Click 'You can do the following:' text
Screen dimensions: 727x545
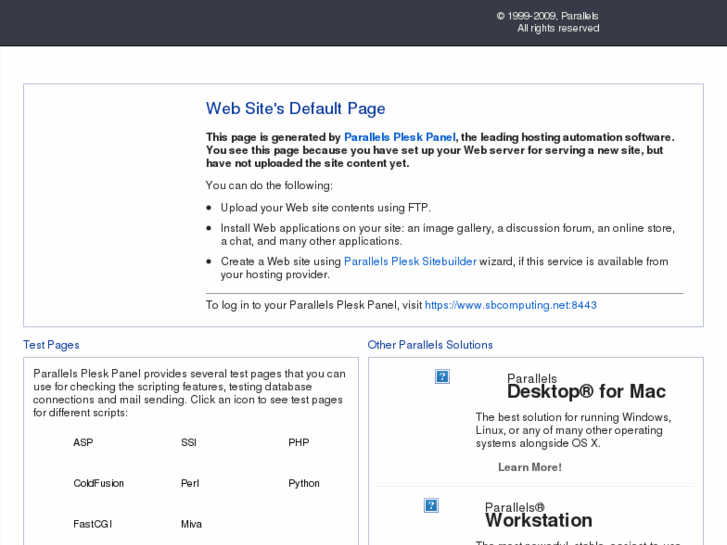269,186
